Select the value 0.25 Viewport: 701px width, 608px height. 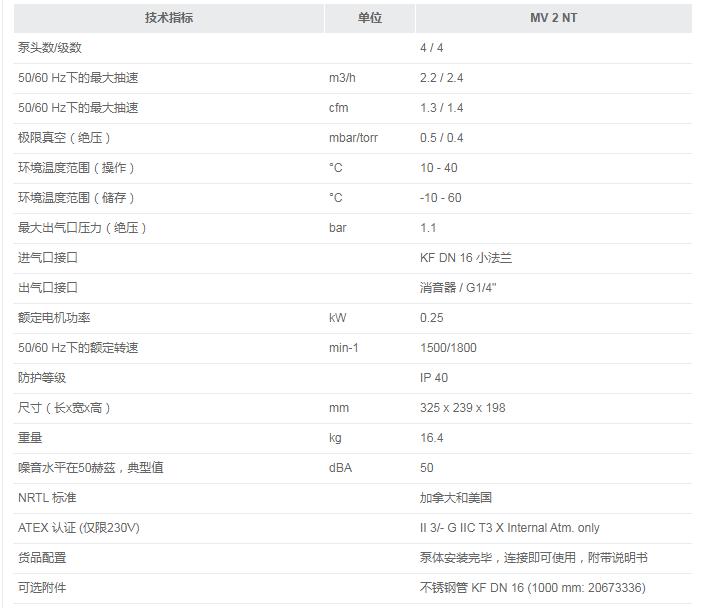(431, 317)
